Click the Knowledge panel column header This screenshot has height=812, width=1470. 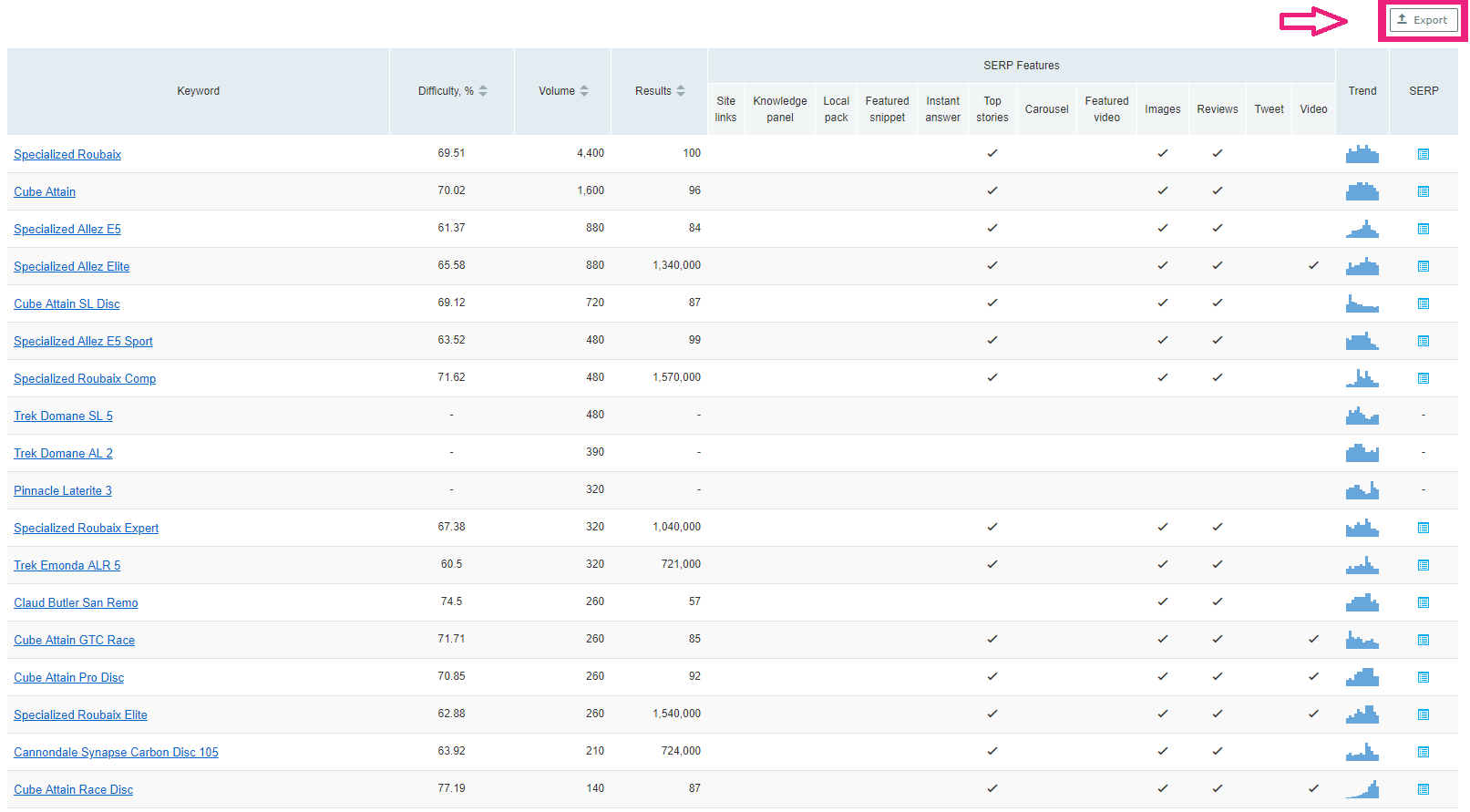pyautogui.click(x=780, y=109)
